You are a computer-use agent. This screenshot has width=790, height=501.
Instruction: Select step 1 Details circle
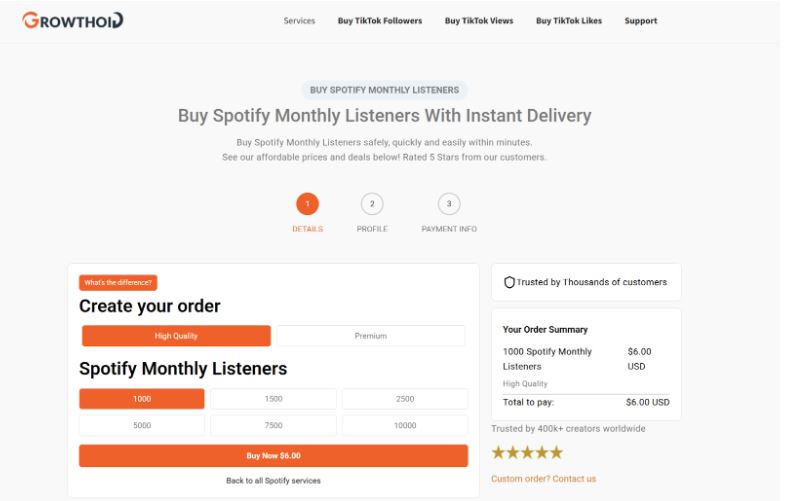pyautogui.click(x=307, y=204)
